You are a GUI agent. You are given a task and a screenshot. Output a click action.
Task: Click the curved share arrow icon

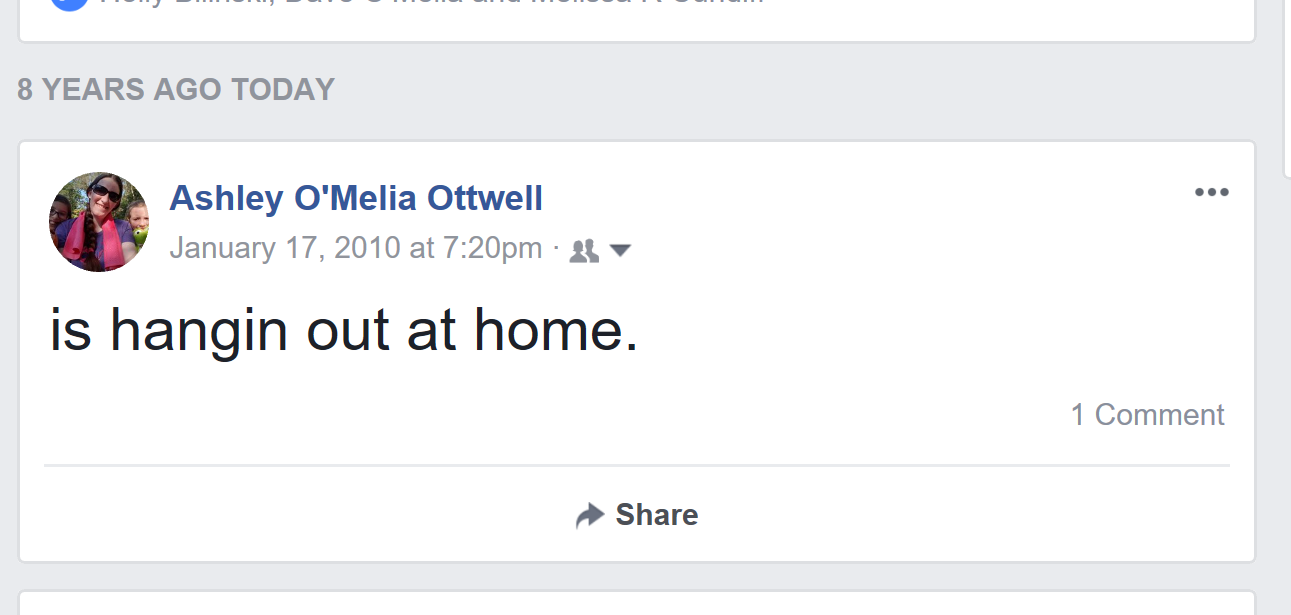[x=590, y=515]
